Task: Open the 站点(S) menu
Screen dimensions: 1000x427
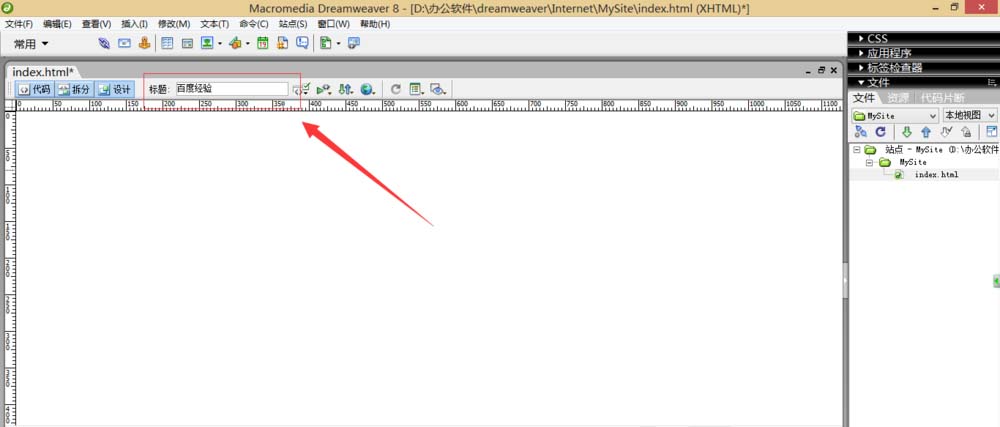Action: pos(293,24)
